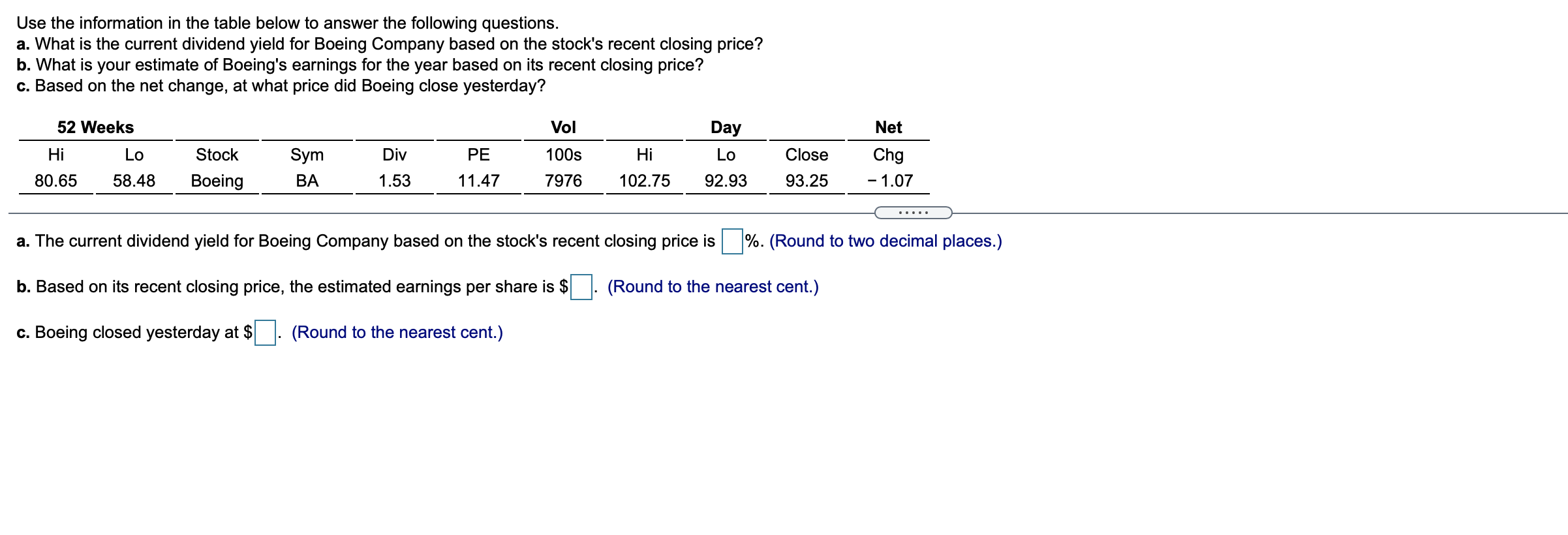Select the Day column header
This screenshot has height=535, width=1568.
726,127
